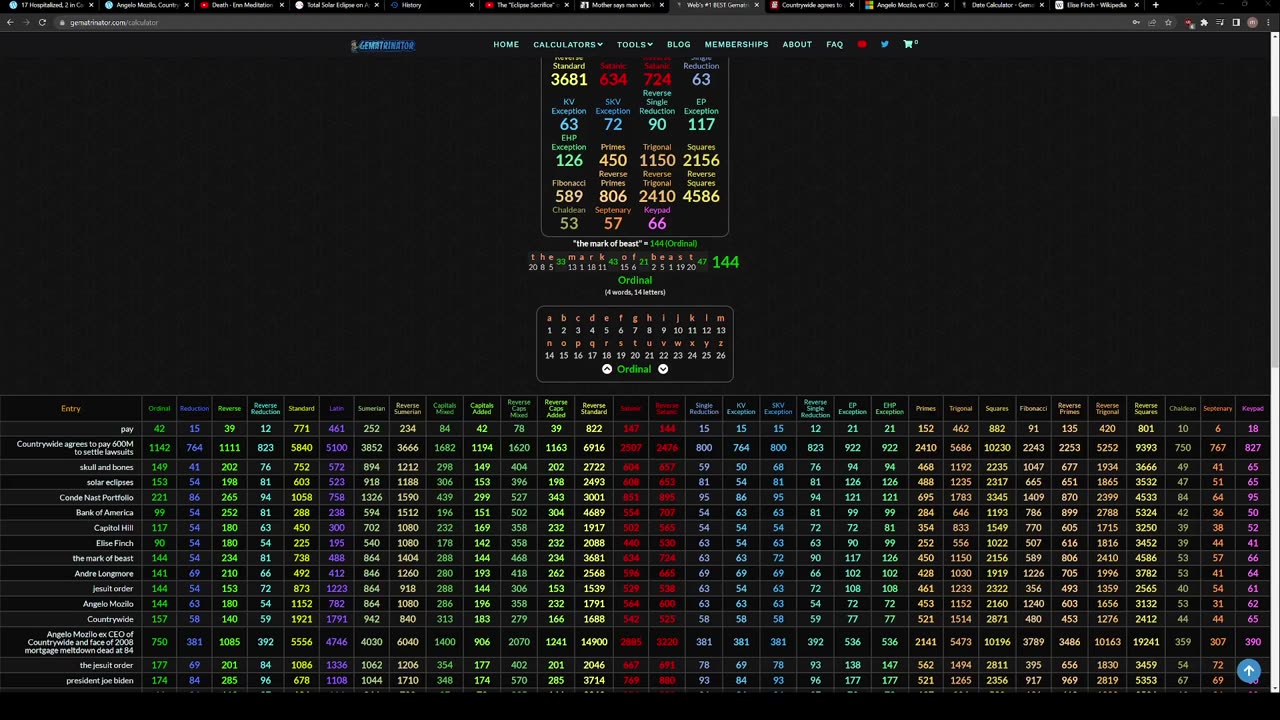The height and width of the screenshot is (720, 1280).
Task: Open the Gematrinator YouTube channel icon
Action: pyautogui.click(x=862, y=44)
